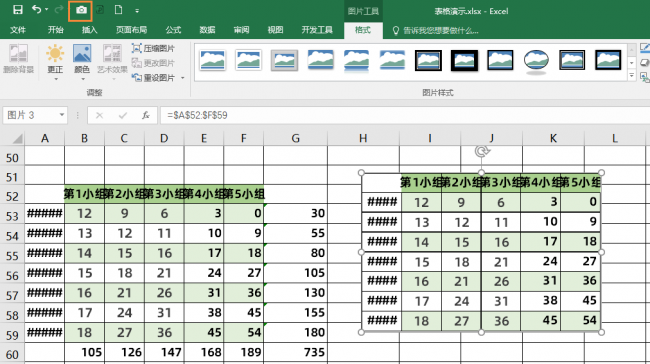Click the 删除背景 remove background button

click(18, 59)
